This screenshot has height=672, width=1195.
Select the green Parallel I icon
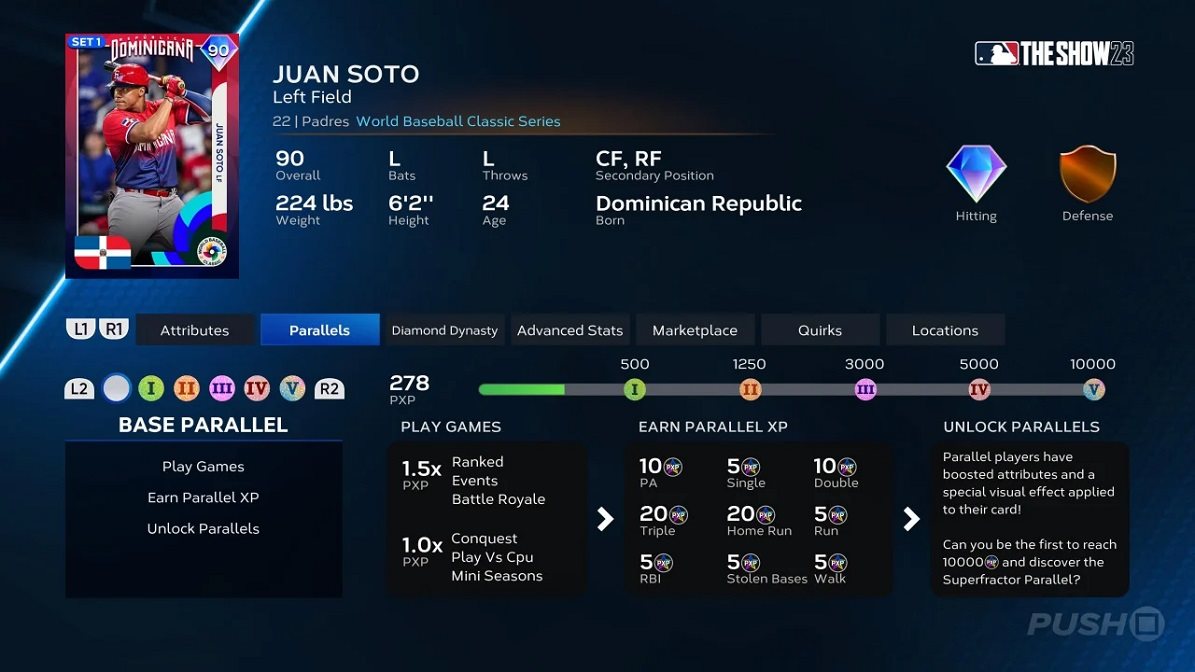tap(151, 389)
